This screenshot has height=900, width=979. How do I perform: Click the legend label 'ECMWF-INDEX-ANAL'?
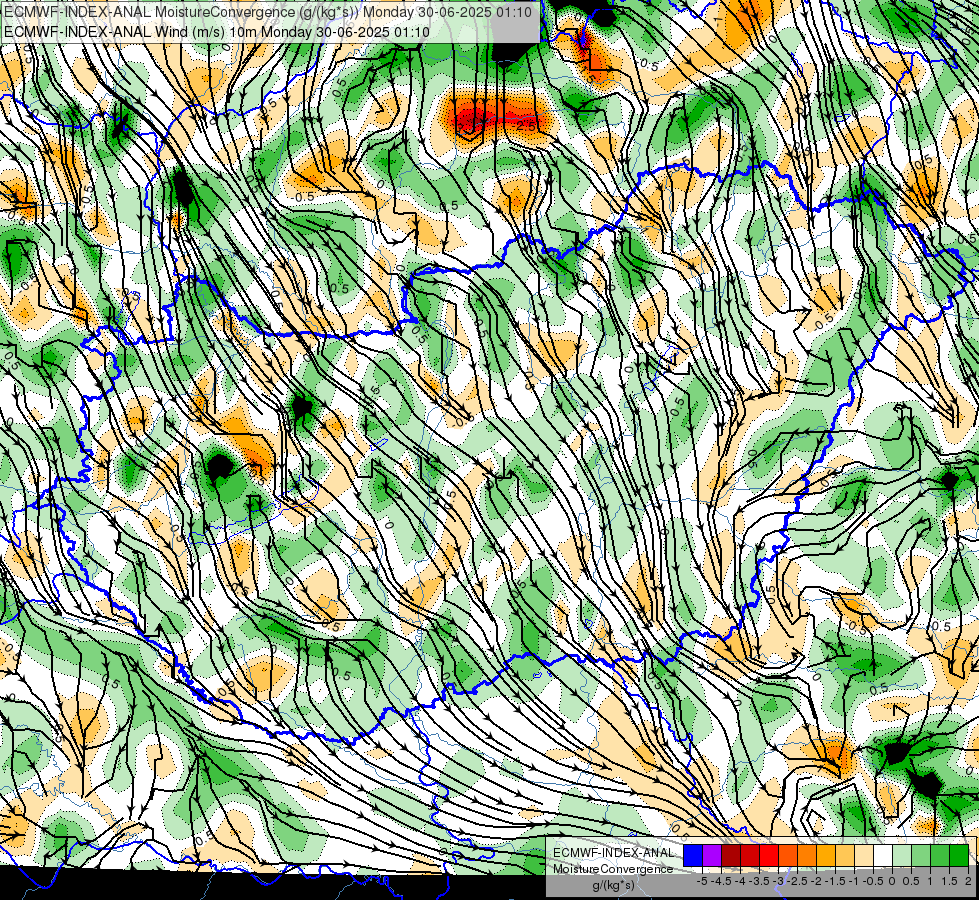[x=614, y=853]
